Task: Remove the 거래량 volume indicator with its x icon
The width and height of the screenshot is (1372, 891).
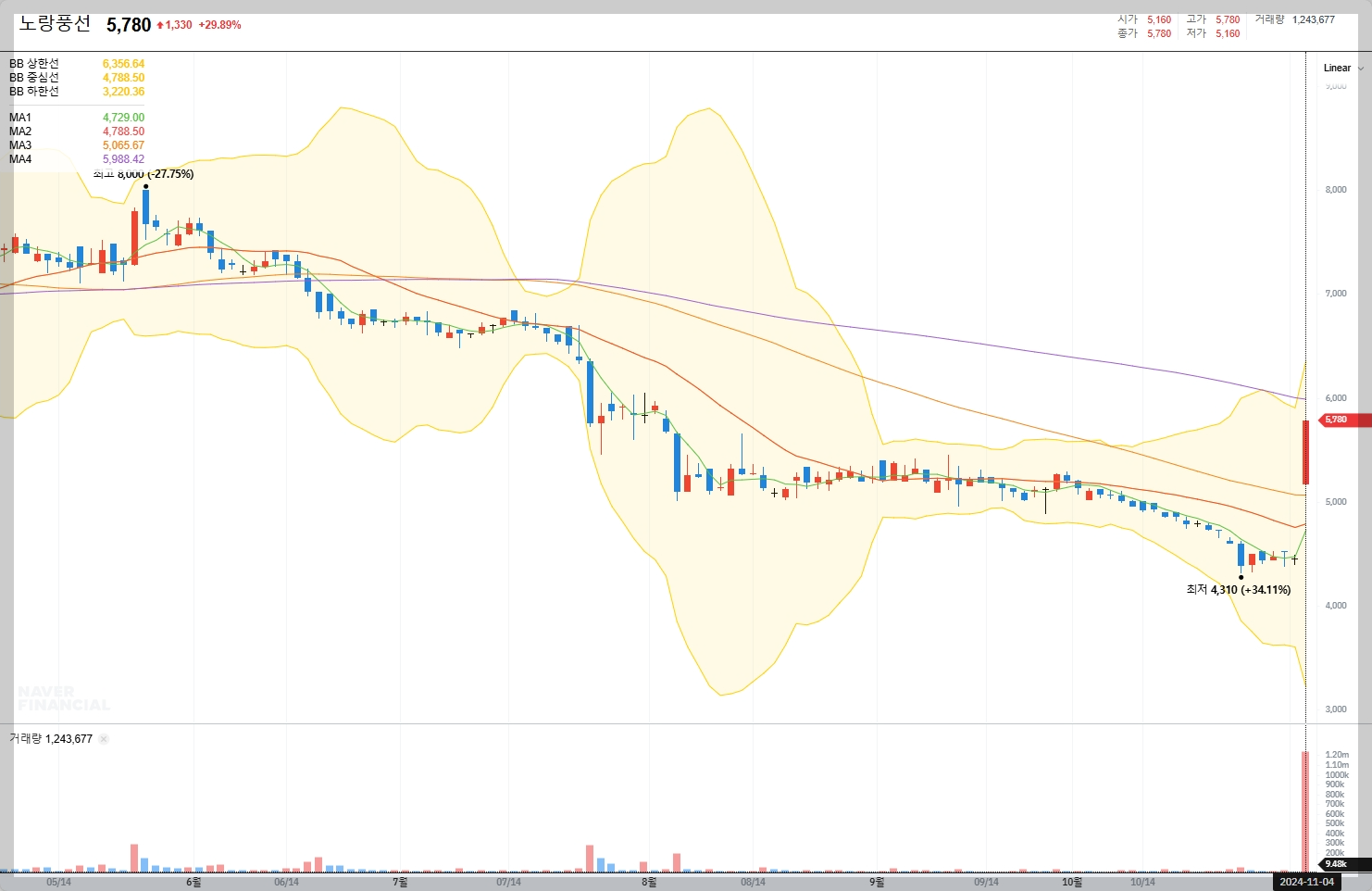Action: [104, 739]
